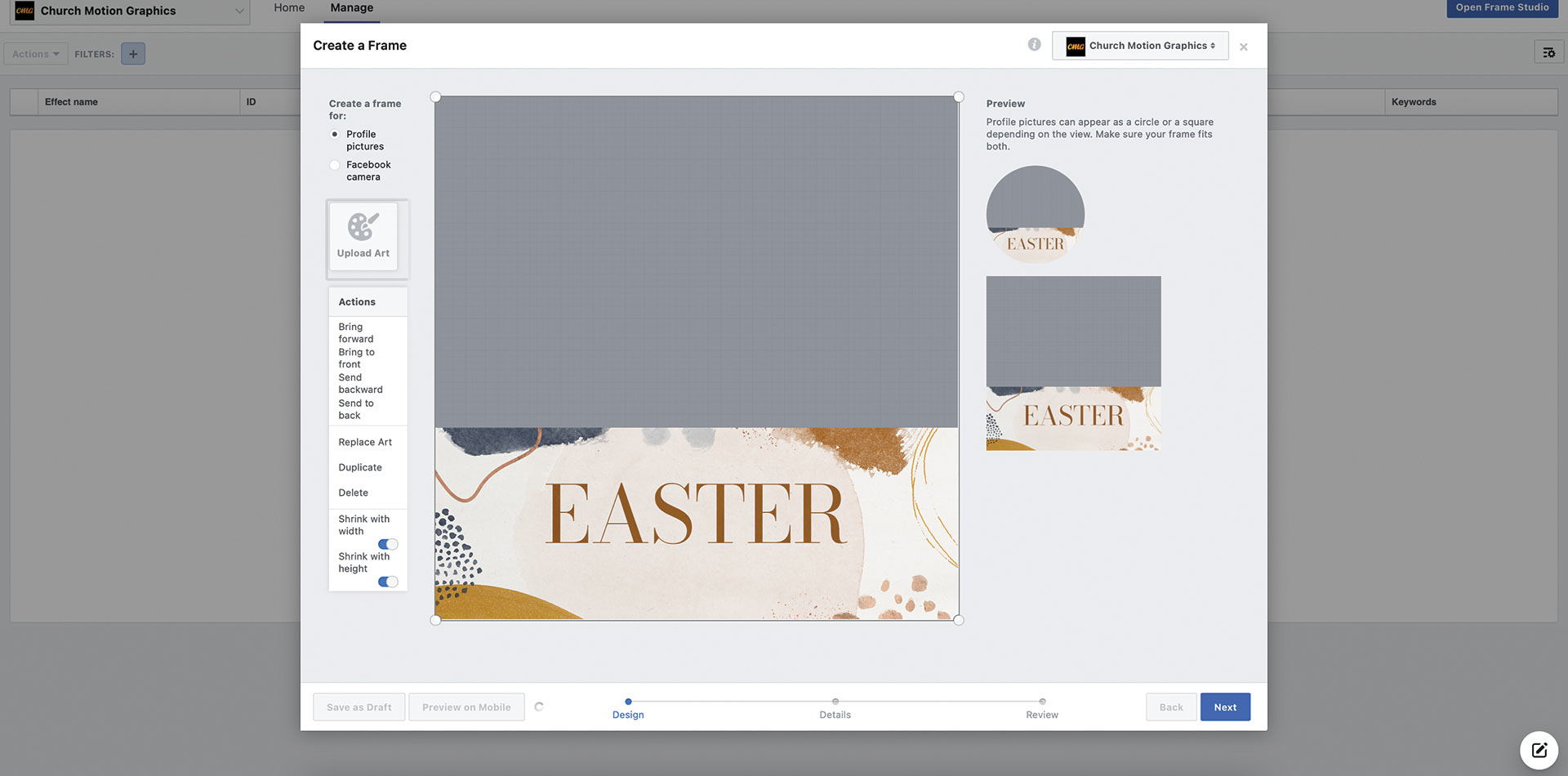The height and width of the screenshot is (776, 1568).
Task: Click the Back button
Action: [x=1171, y=707]
